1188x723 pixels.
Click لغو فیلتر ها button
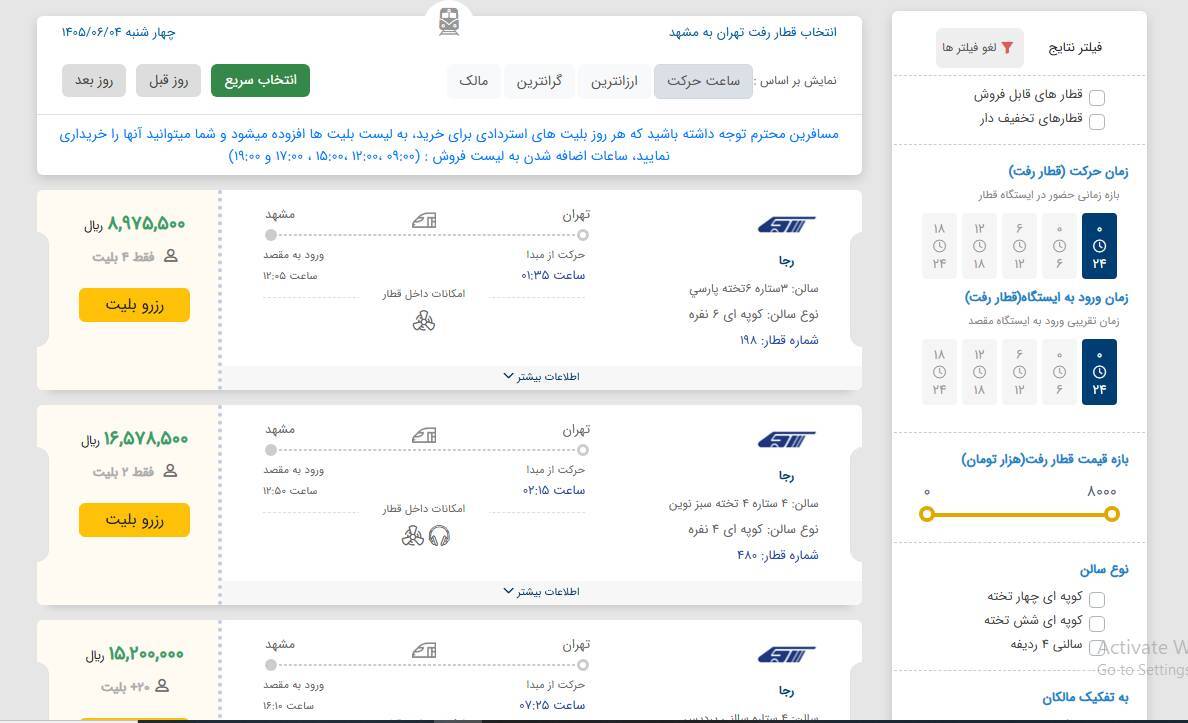980,48
